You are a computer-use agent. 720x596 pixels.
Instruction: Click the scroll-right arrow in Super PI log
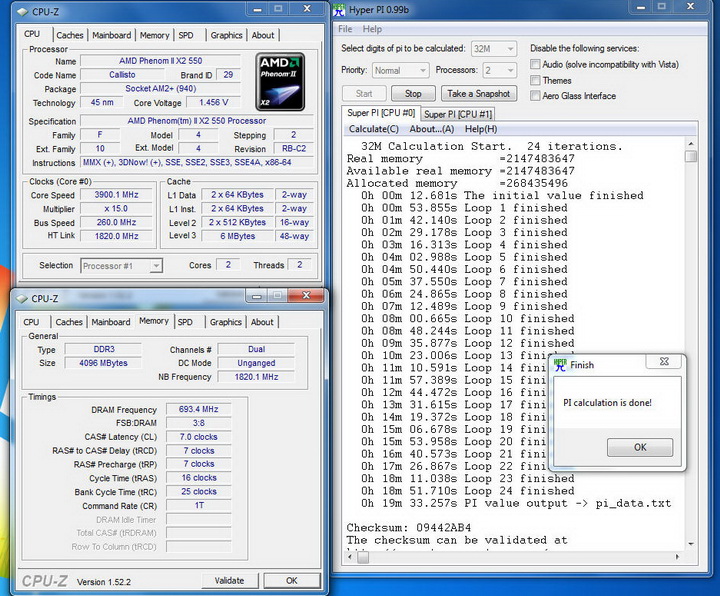tap(677, 557)
